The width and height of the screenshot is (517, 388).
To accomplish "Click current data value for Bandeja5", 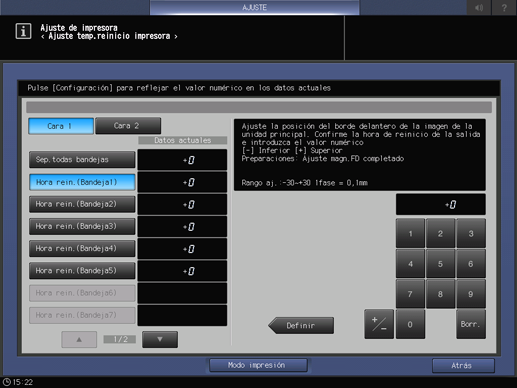I will [x=182, y=271].
